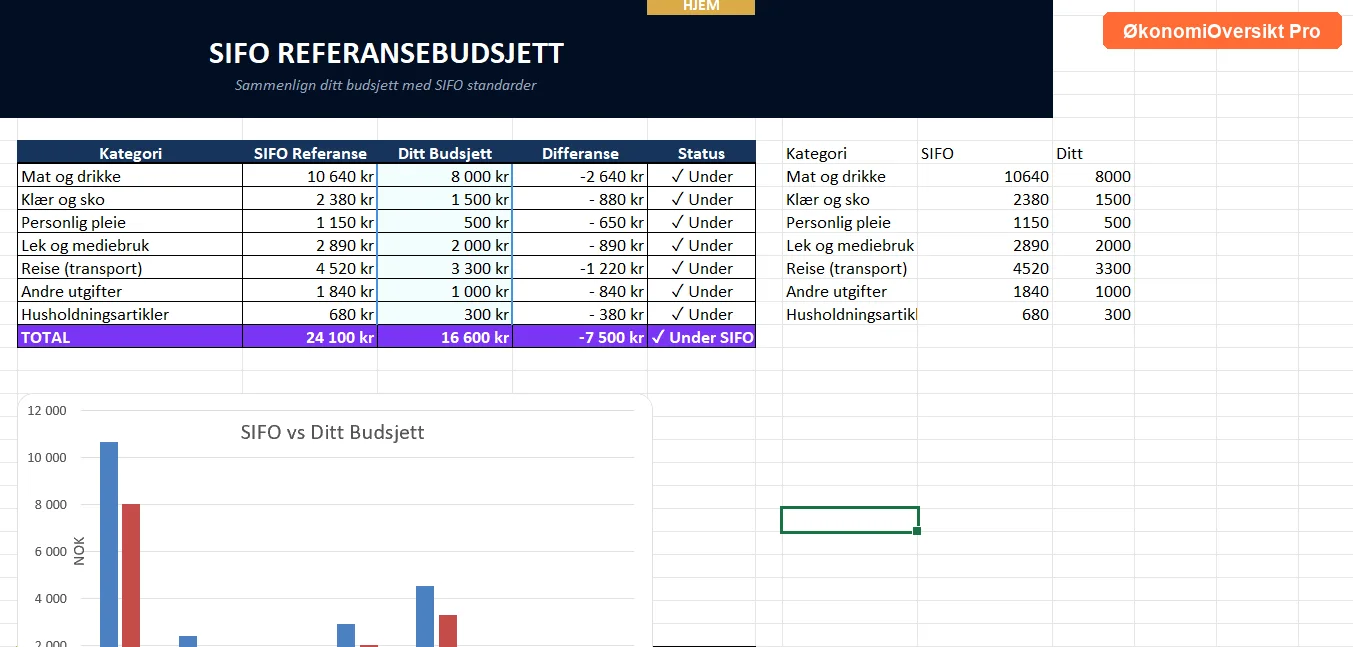Select the 16 600 kr total cell
This screenshot has width=1353, height=647.
445,337
